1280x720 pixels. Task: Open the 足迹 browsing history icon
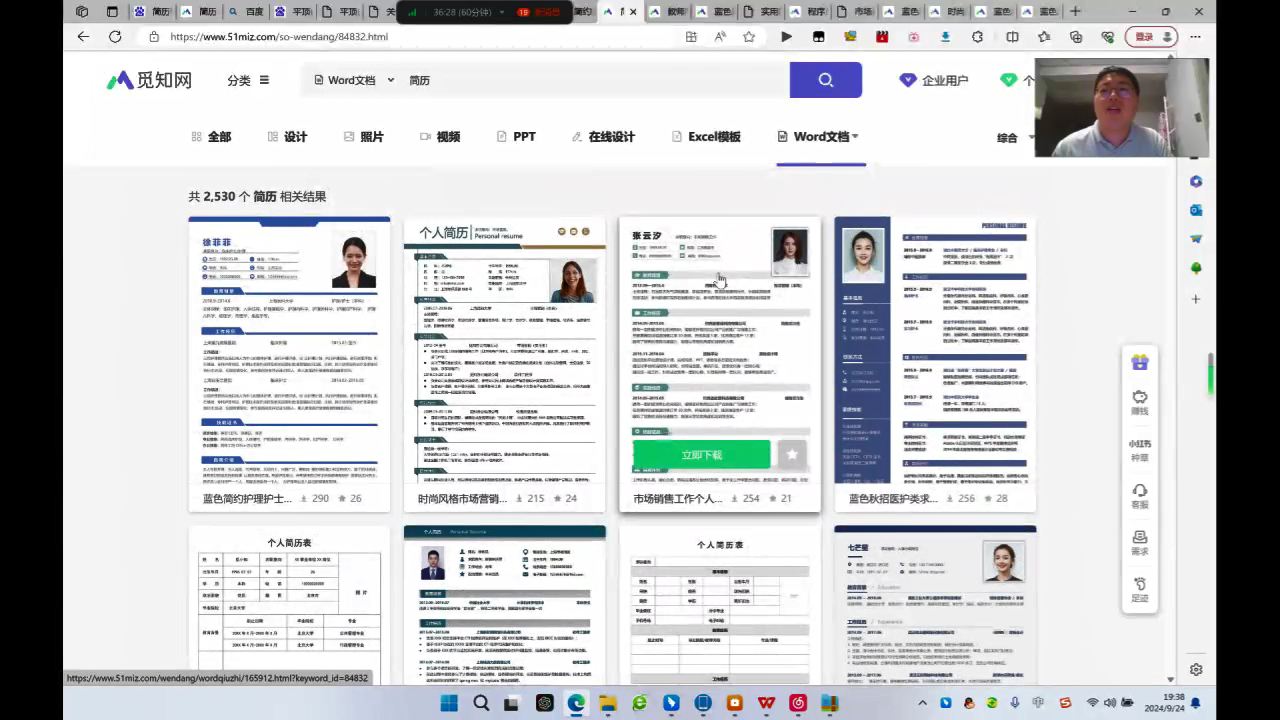pyautogui.click(x=1139, y=590)
